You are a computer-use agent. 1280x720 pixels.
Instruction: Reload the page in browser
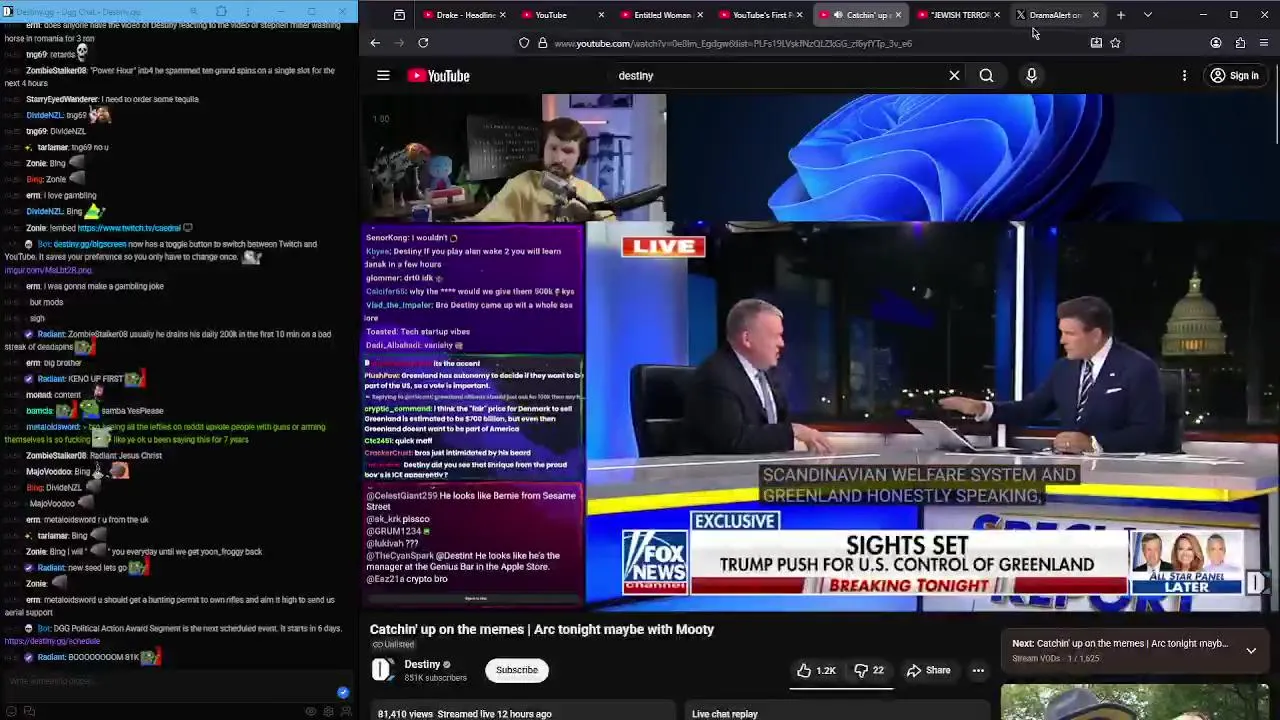click(423, 43)
